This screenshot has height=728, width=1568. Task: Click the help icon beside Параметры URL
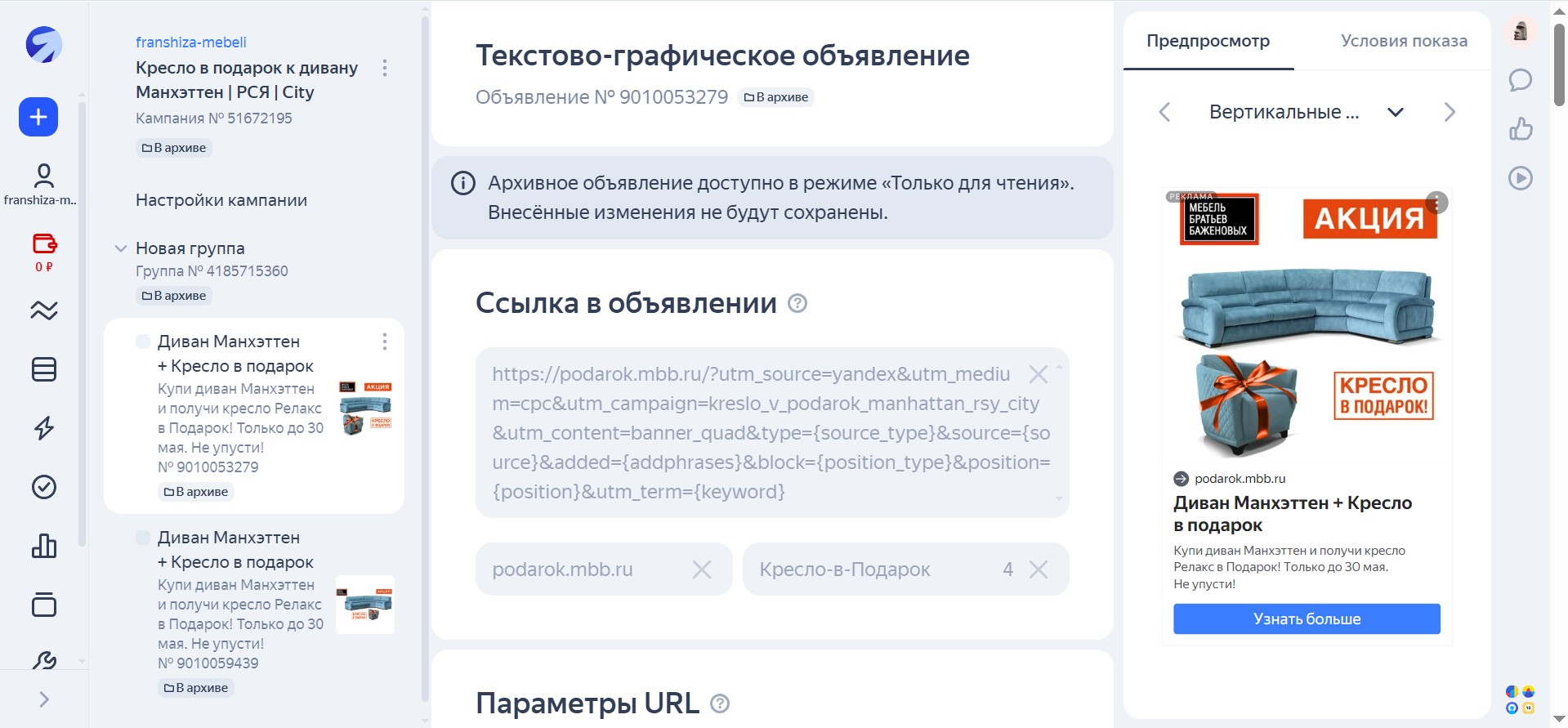tap(720, 703)
